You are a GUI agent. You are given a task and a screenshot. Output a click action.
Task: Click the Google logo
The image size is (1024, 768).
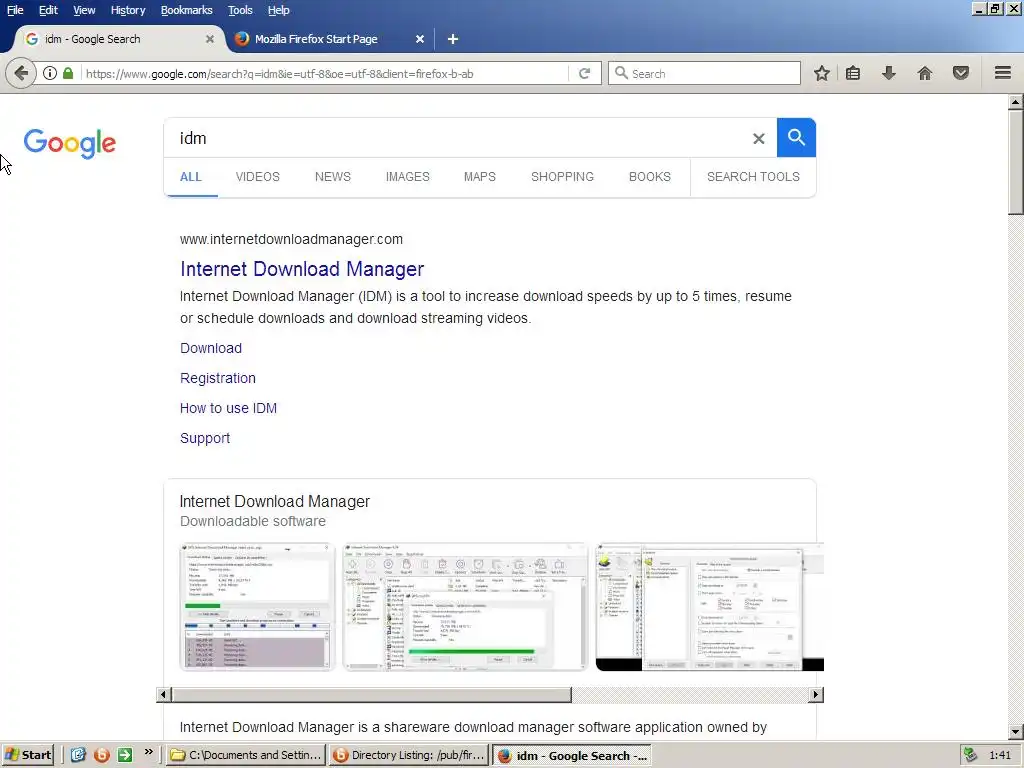(x=70, y=143)
